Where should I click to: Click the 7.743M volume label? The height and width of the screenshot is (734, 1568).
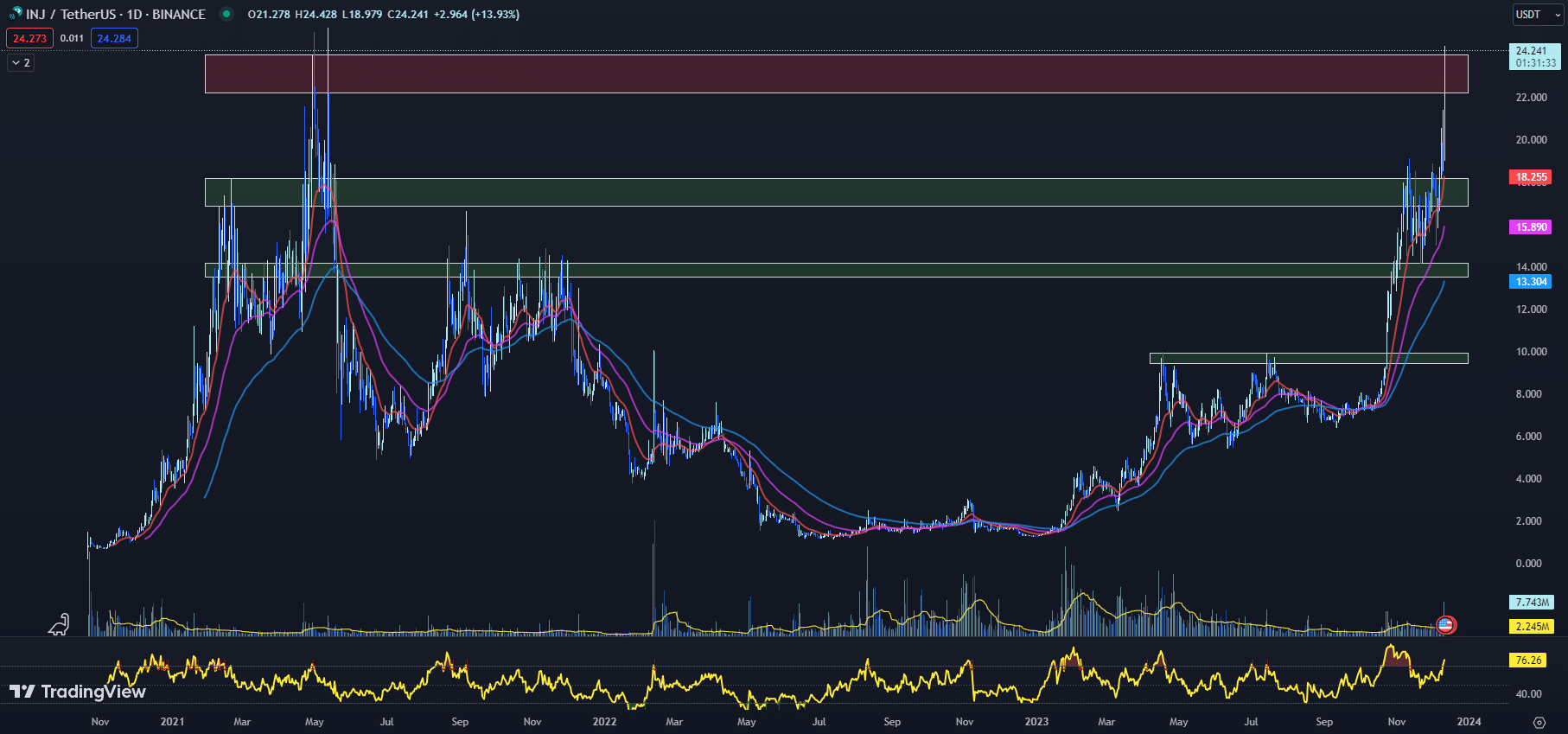(1531, 602)
